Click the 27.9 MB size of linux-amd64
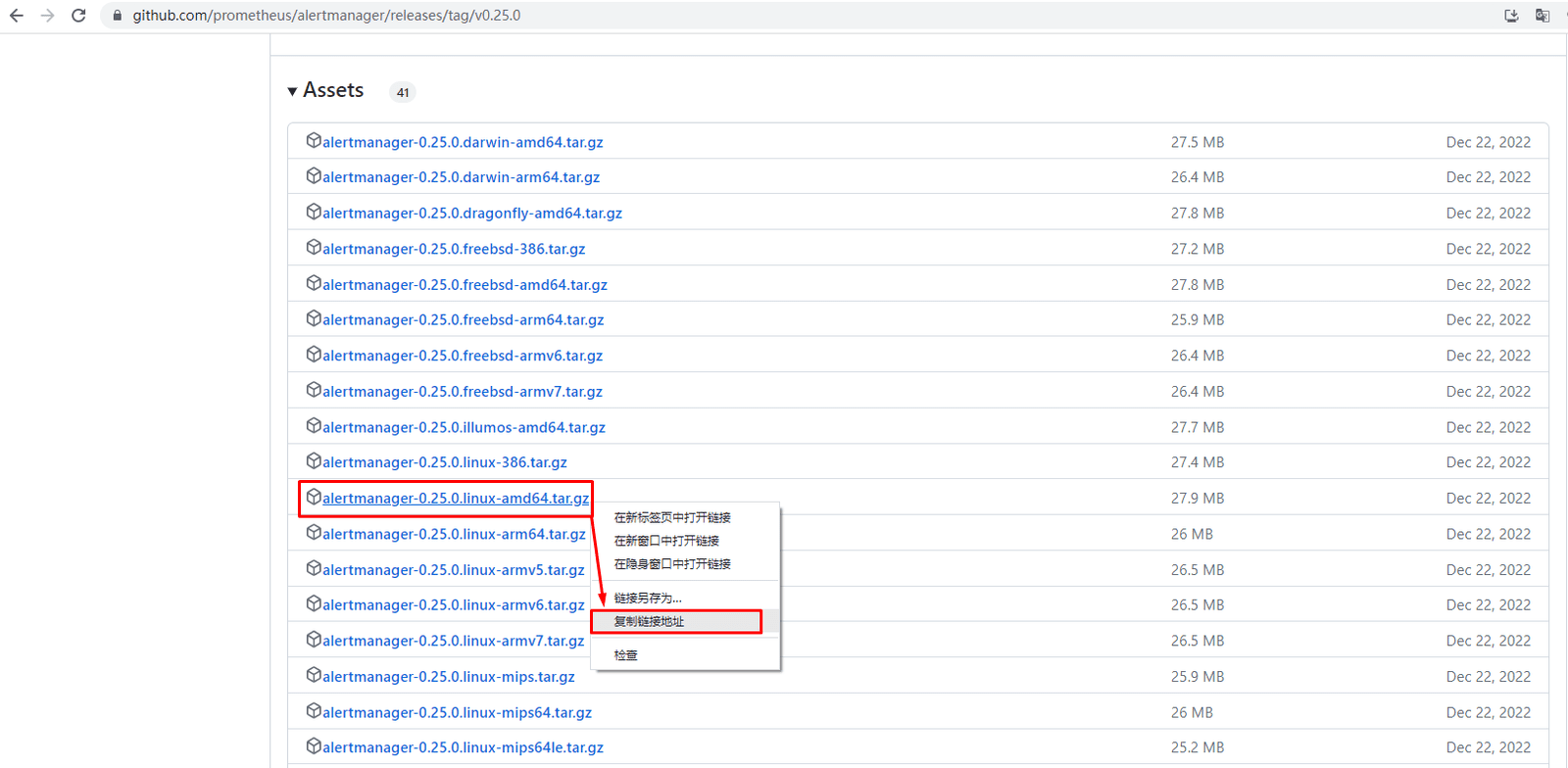The width and height of the screenshot is (1568, 768). pyautogui.click(x=1198, y=499)
